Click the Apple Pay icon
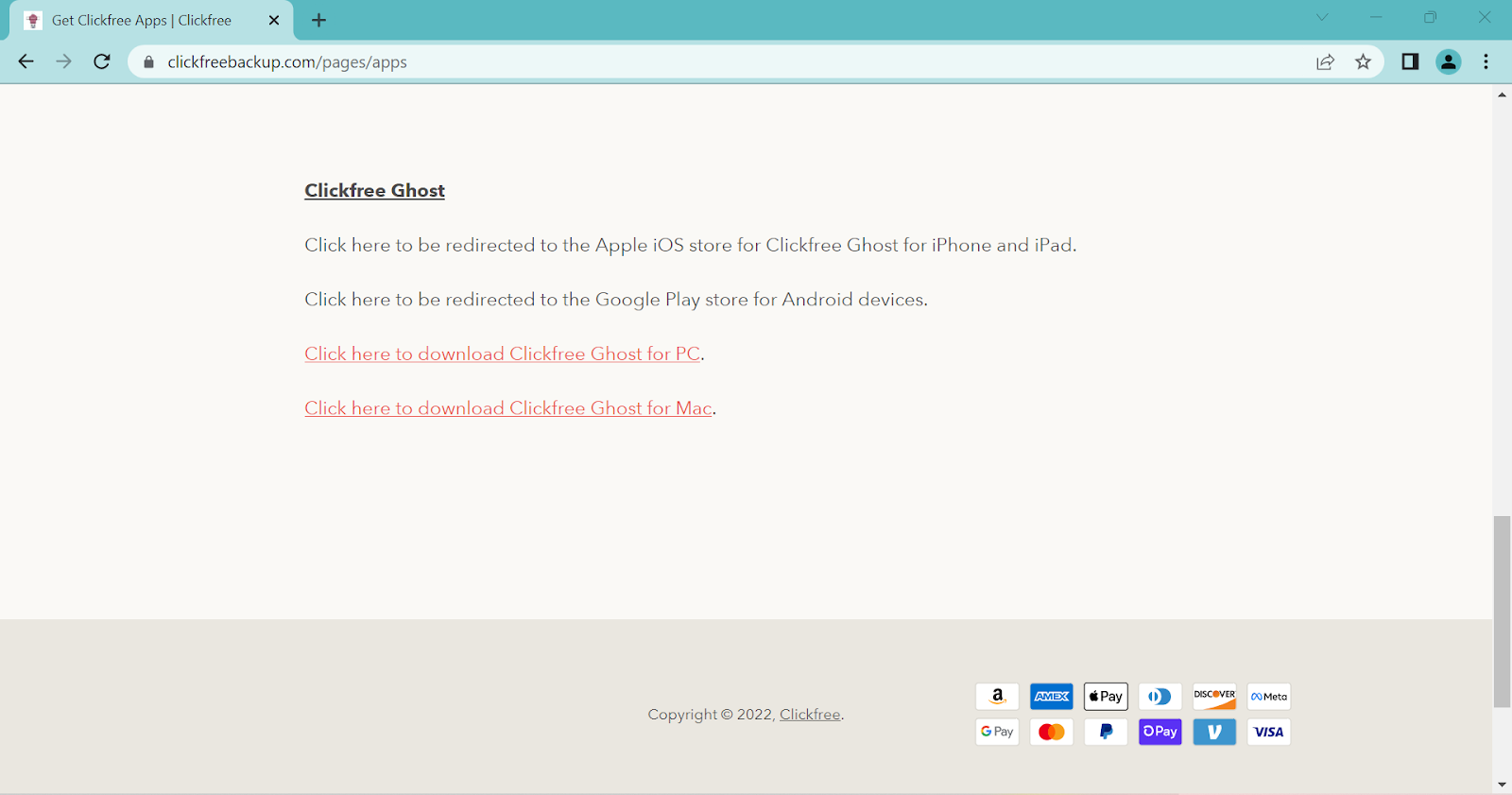This screenshot has width=1512, height=795. click(x=1106, y=697)
